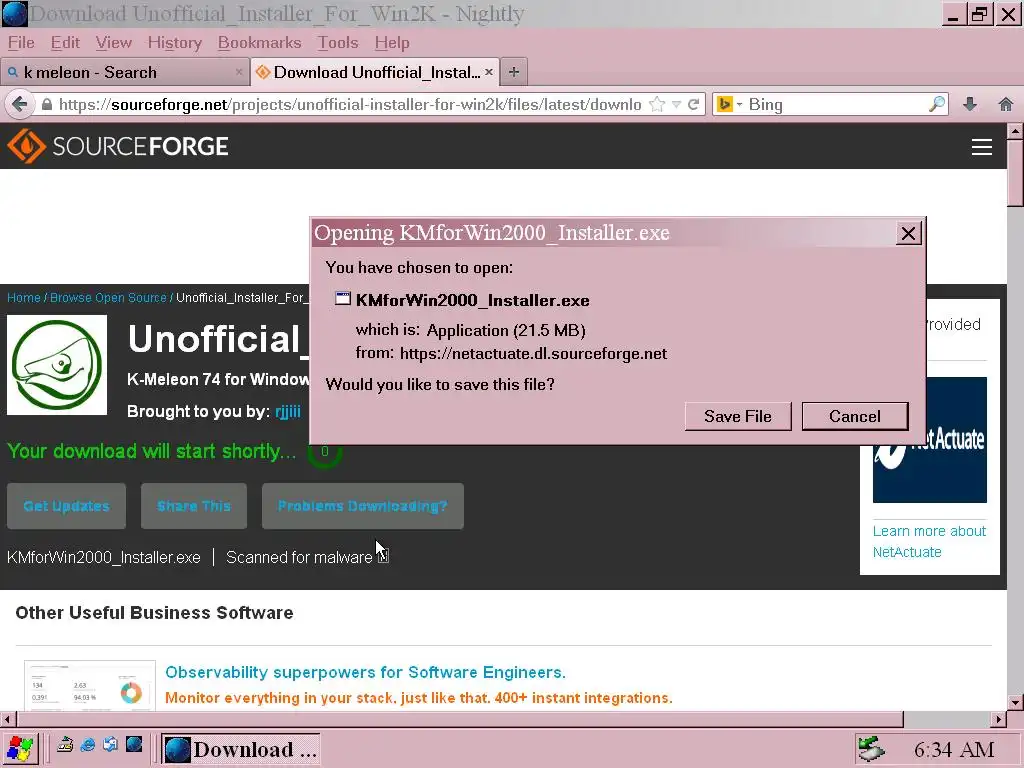The image size is (1024, 768).
Task: Click the Share This button
Action: coord(194,505)
